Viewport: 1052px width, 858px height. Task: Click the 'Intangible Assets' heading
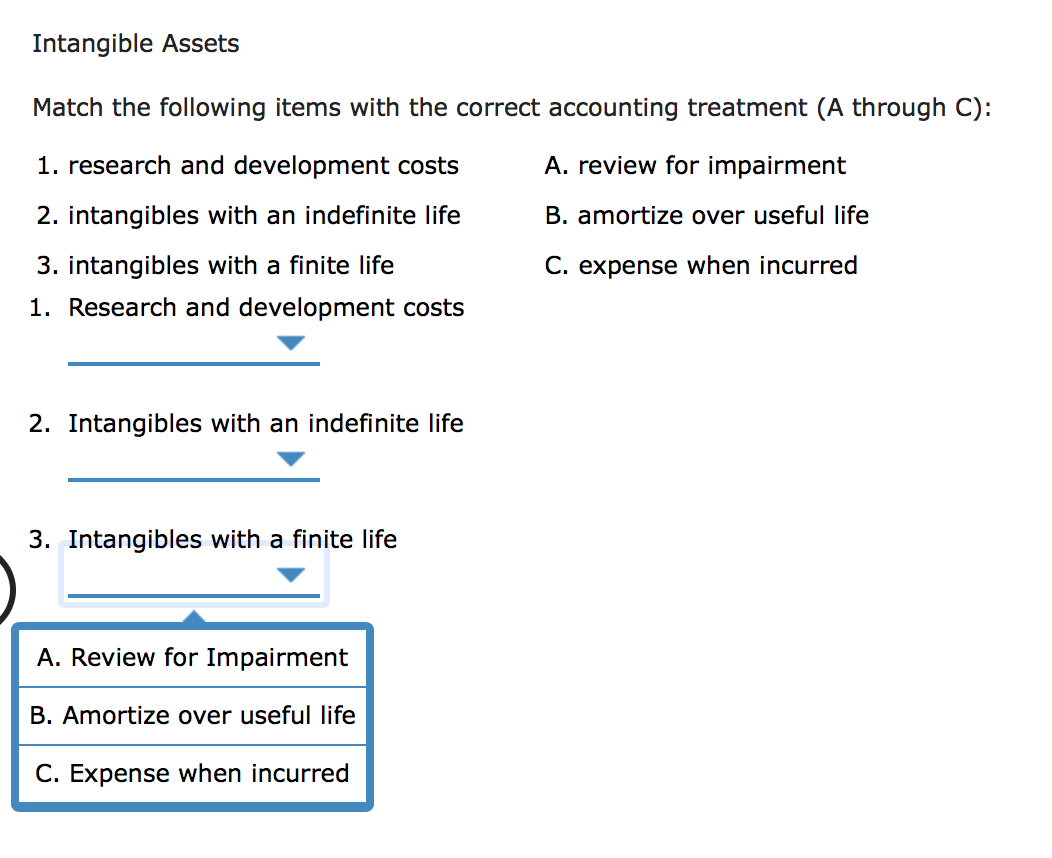click(135, 43)
